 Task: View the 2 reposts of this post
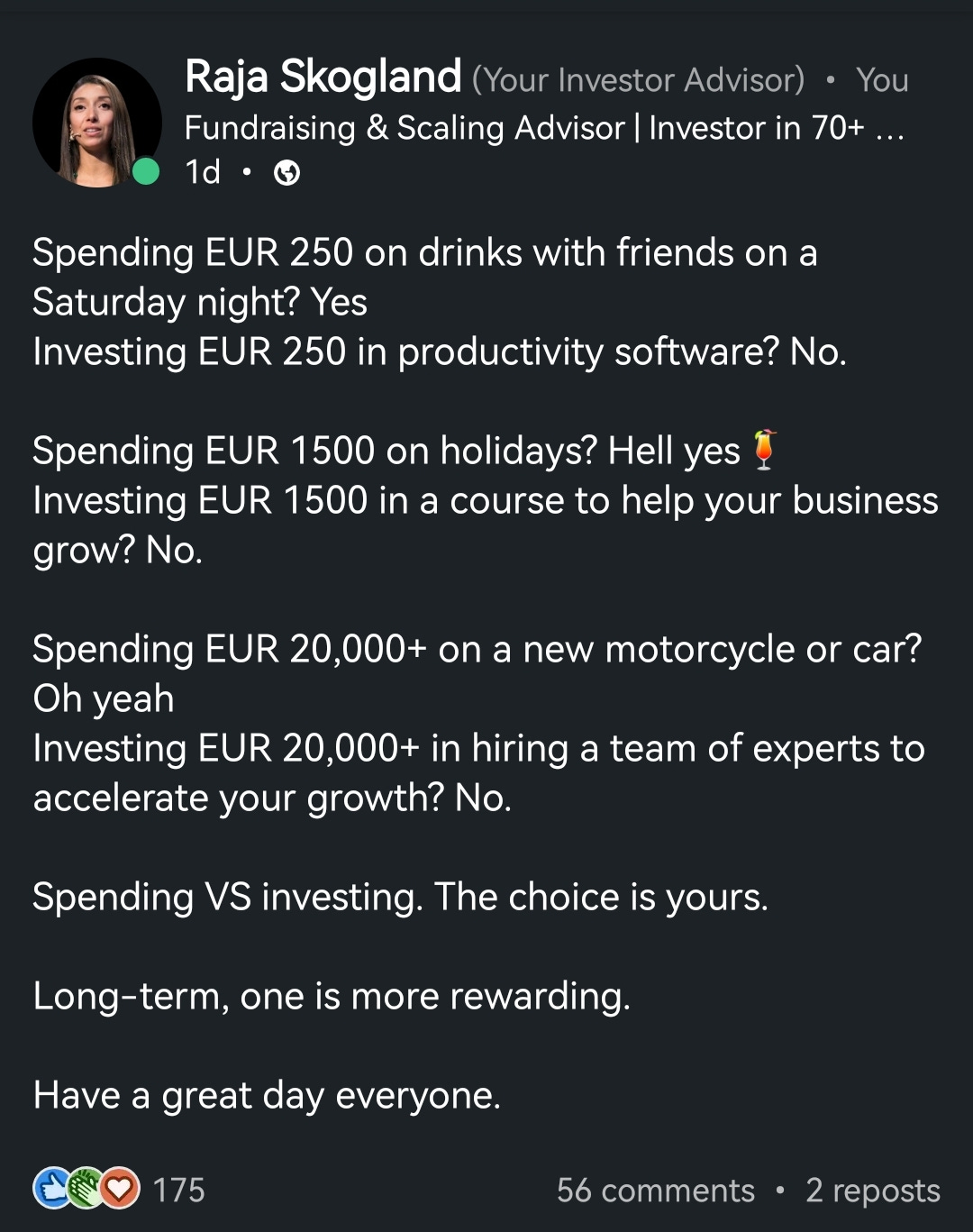870,1191
